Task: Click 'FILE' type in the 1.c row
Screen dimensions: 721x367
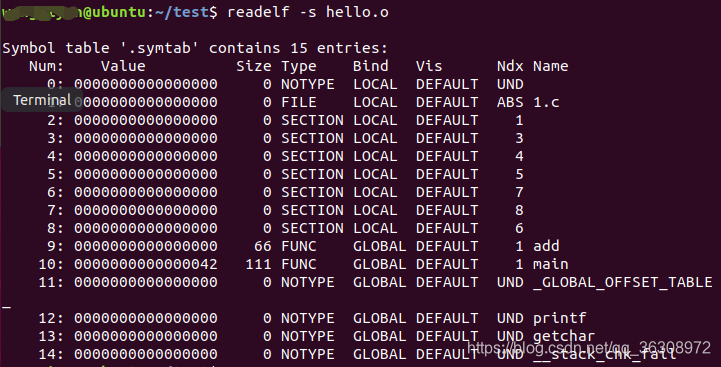Action: point(299,102)
